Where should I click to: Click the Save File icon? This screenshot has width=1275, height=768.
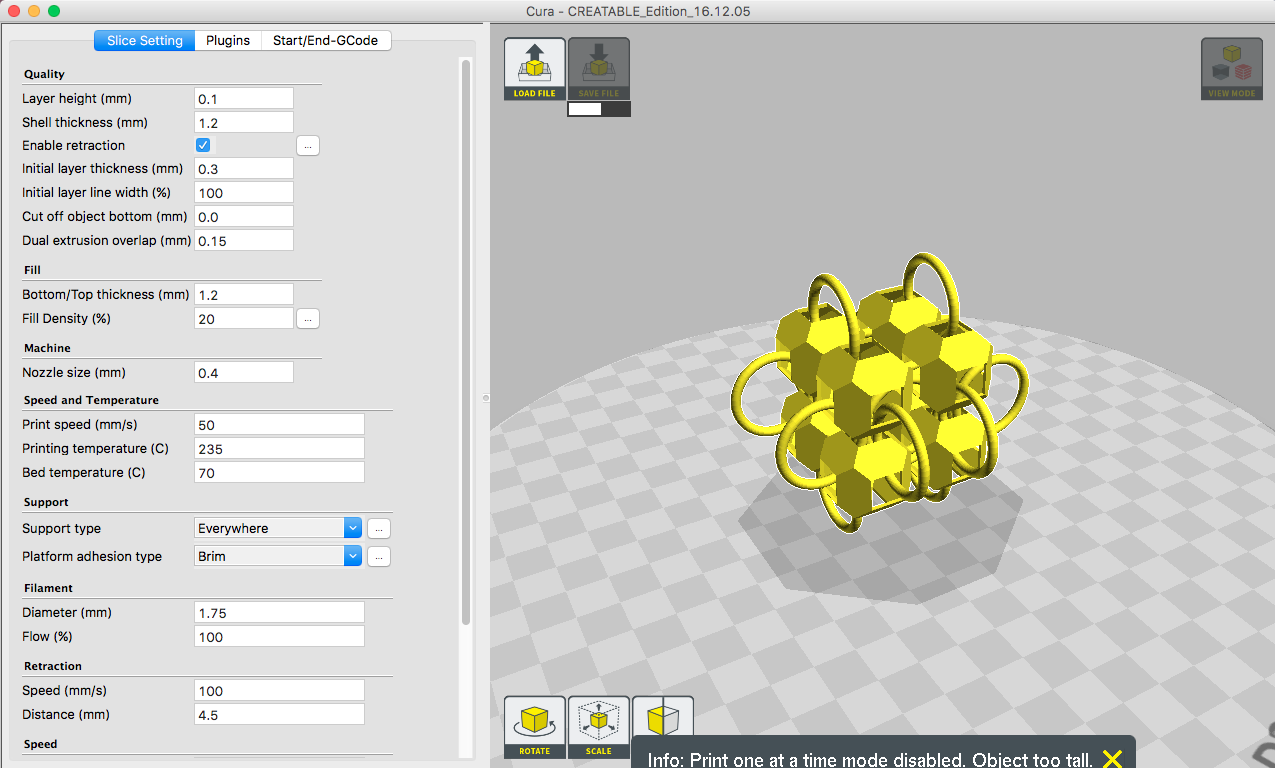coord(599,69)
